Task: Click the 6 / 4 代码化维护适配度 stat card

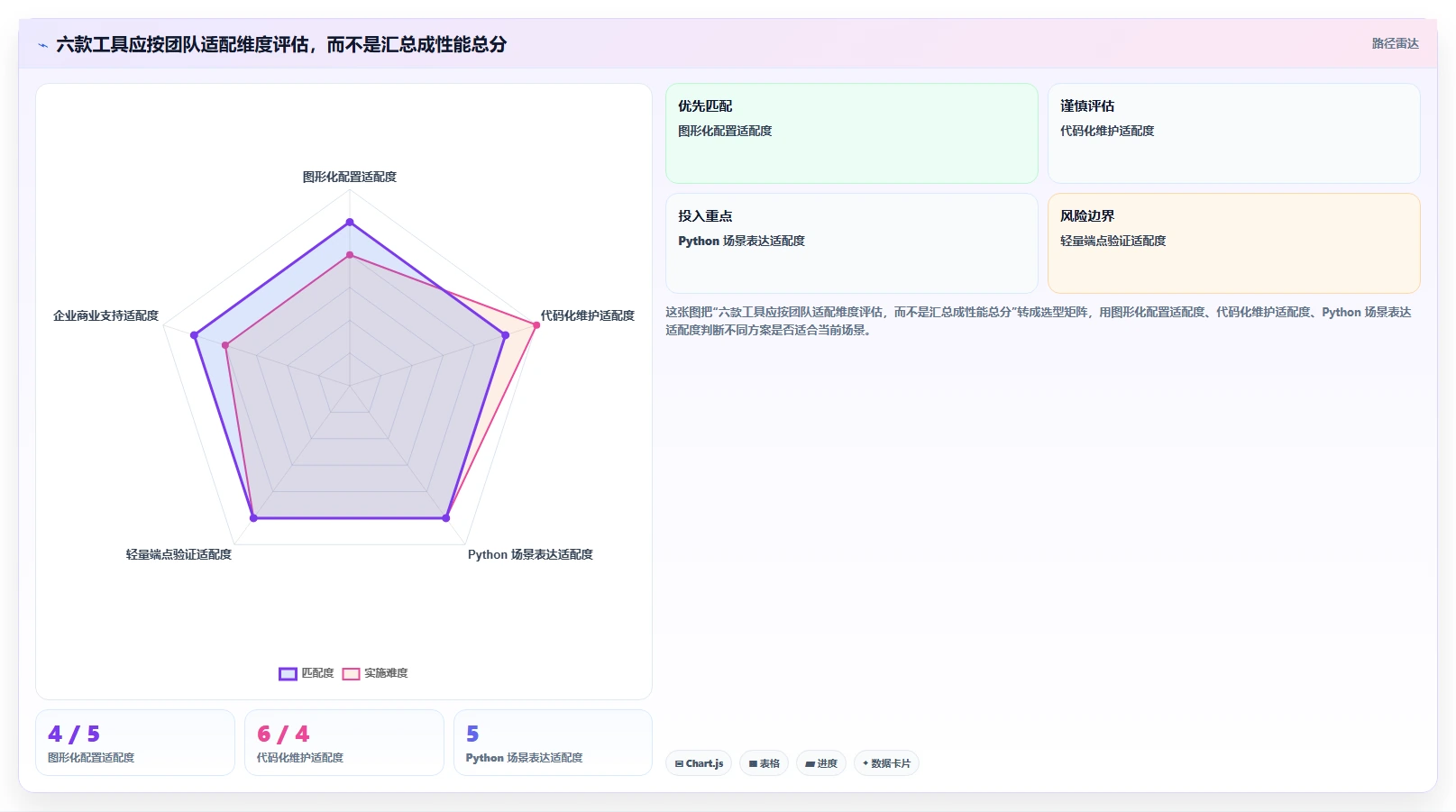Action: (344, 743)
